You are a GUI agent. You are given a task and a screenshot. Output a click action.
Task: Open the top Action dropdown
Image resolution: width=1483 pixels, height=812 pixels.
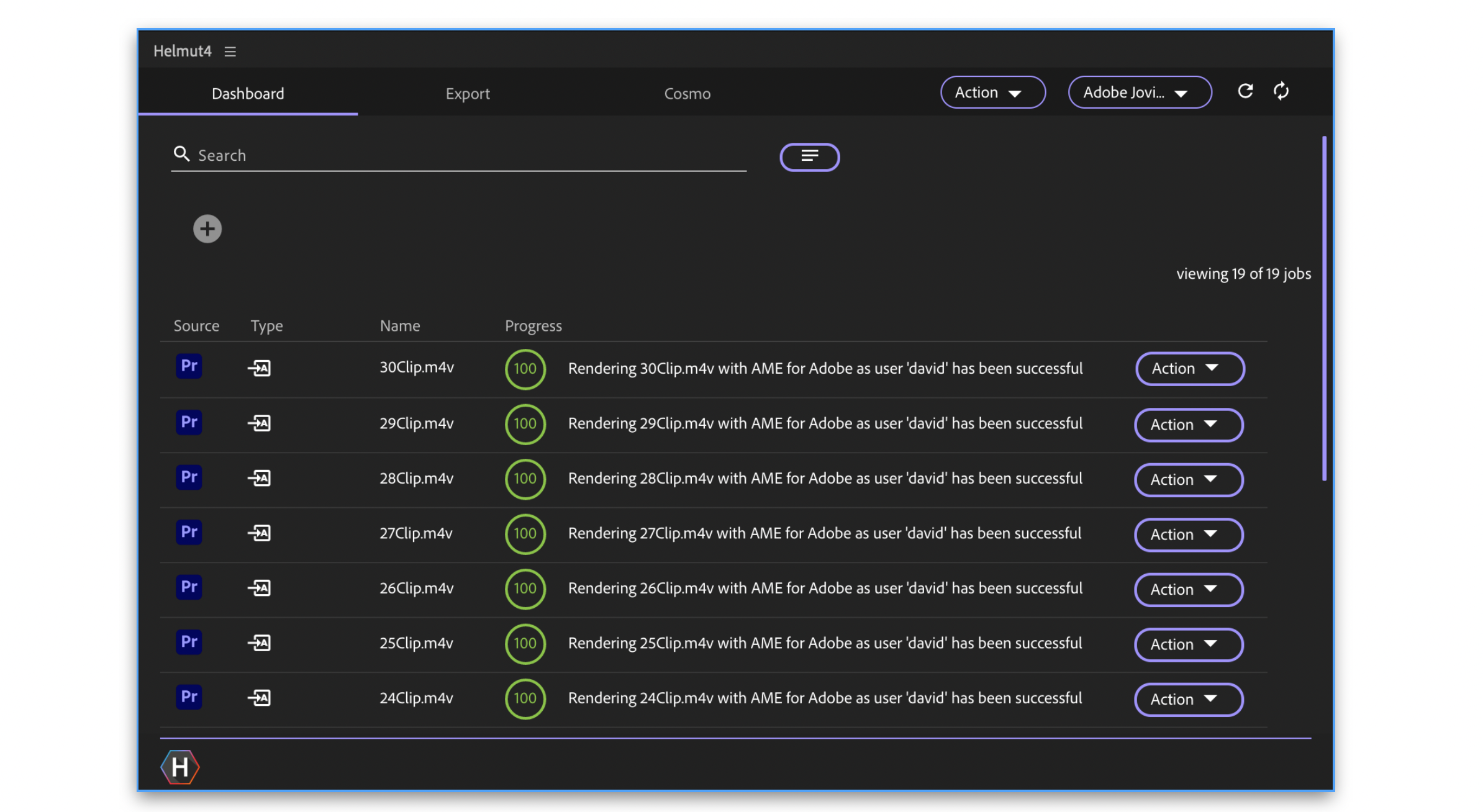point(992,92)
